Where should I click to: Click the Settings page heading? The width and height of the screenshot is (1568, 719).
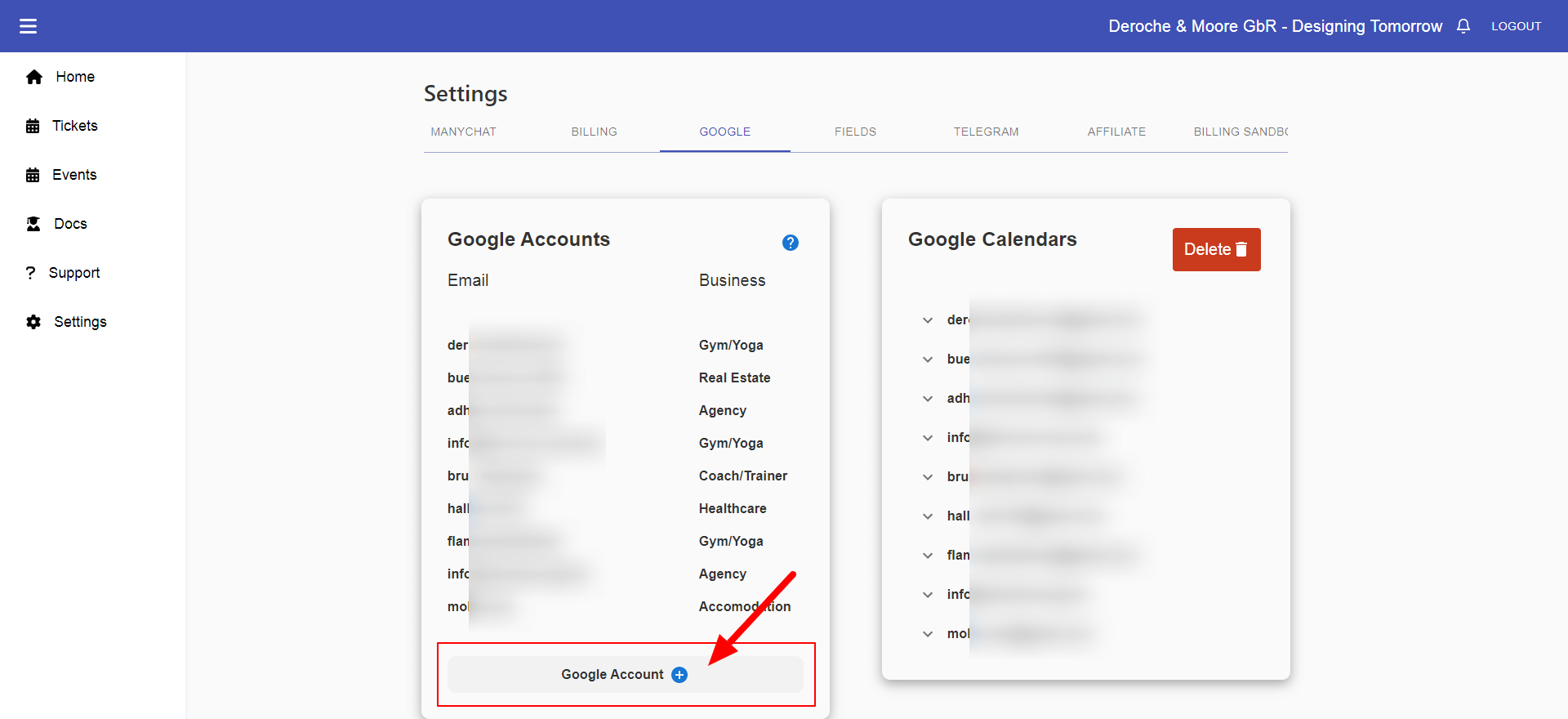coord(465,94)
